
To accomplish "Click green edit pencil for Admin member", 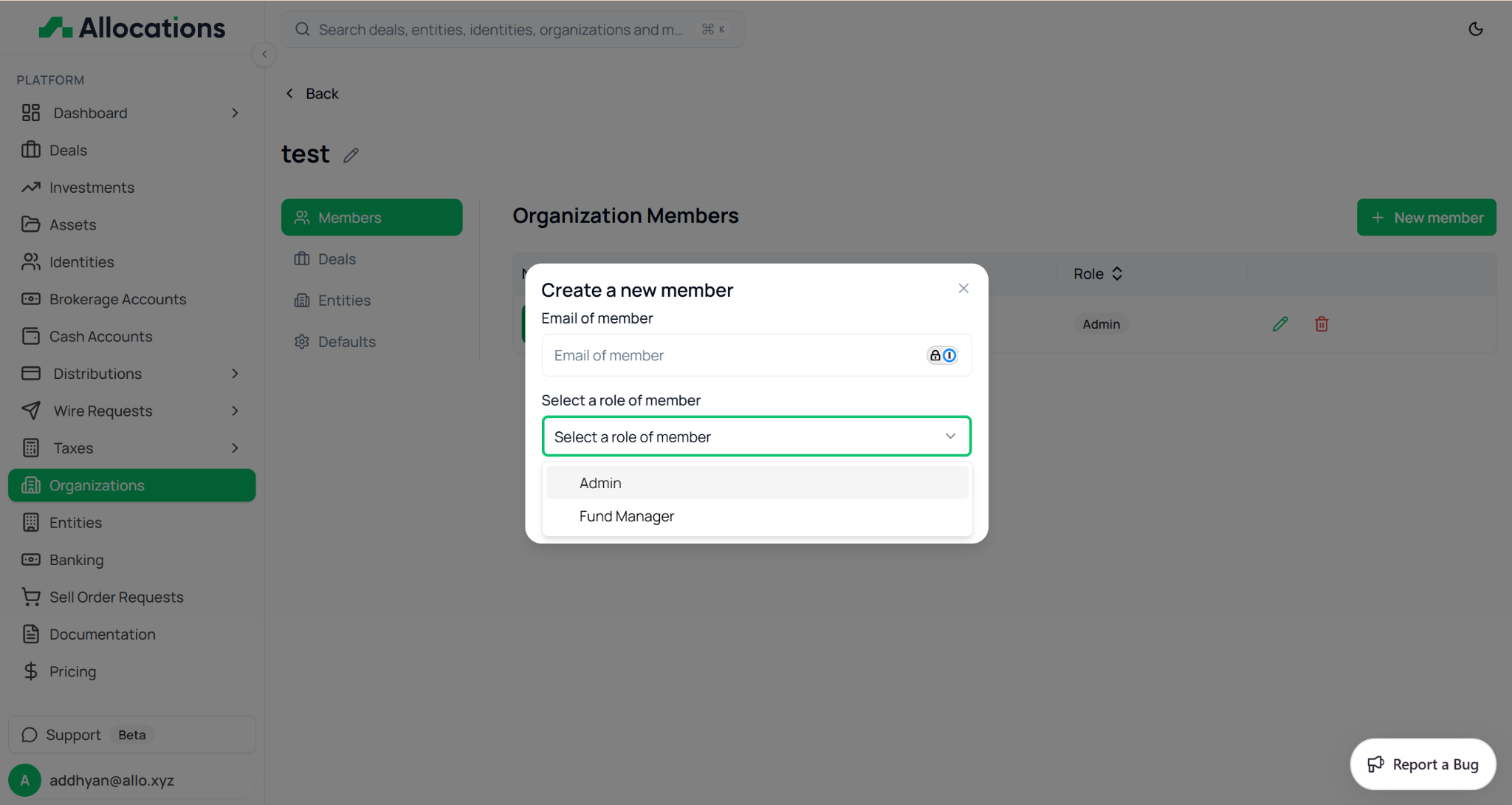I will 1280,324.
